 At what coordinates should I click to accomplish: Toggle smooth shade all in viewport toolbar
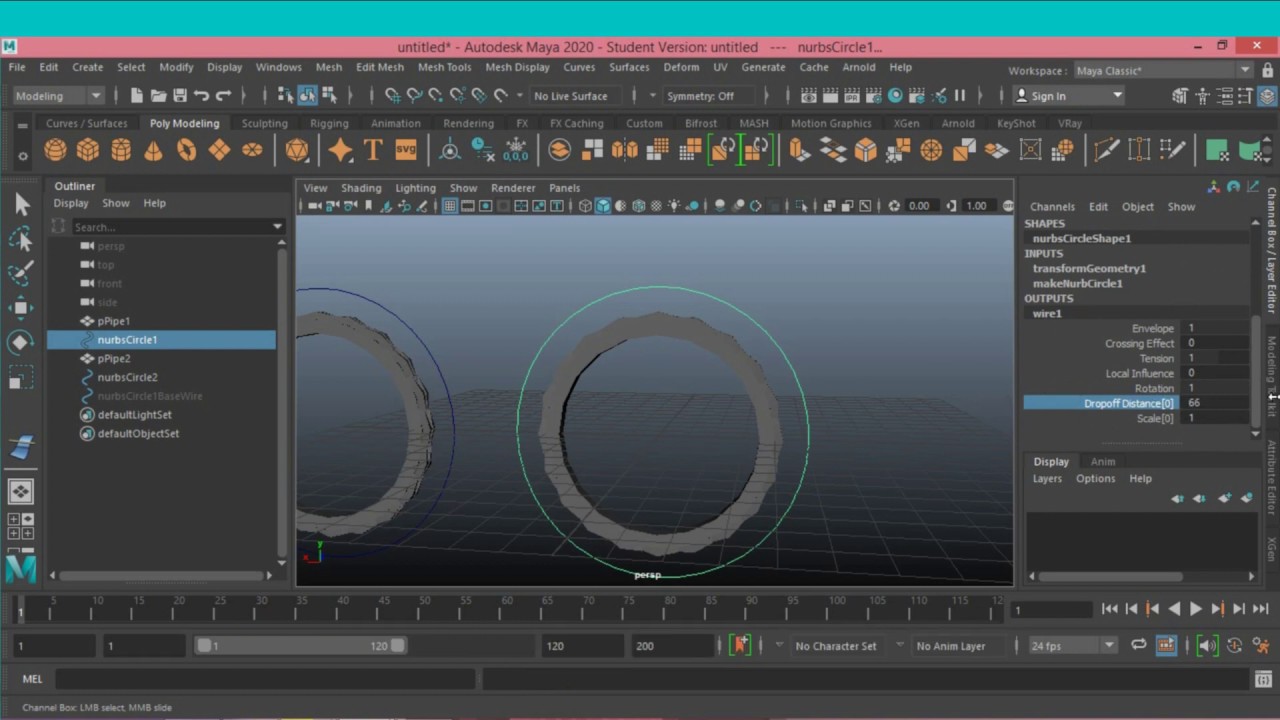pos(602,206)
